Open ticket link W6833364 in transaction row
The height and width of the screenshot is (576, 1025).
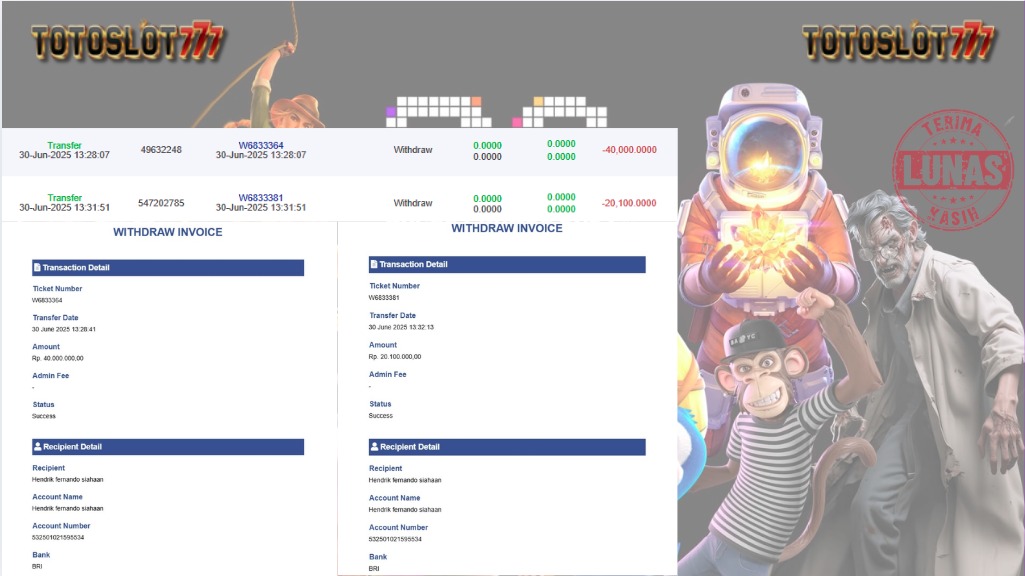coord(261,145)
